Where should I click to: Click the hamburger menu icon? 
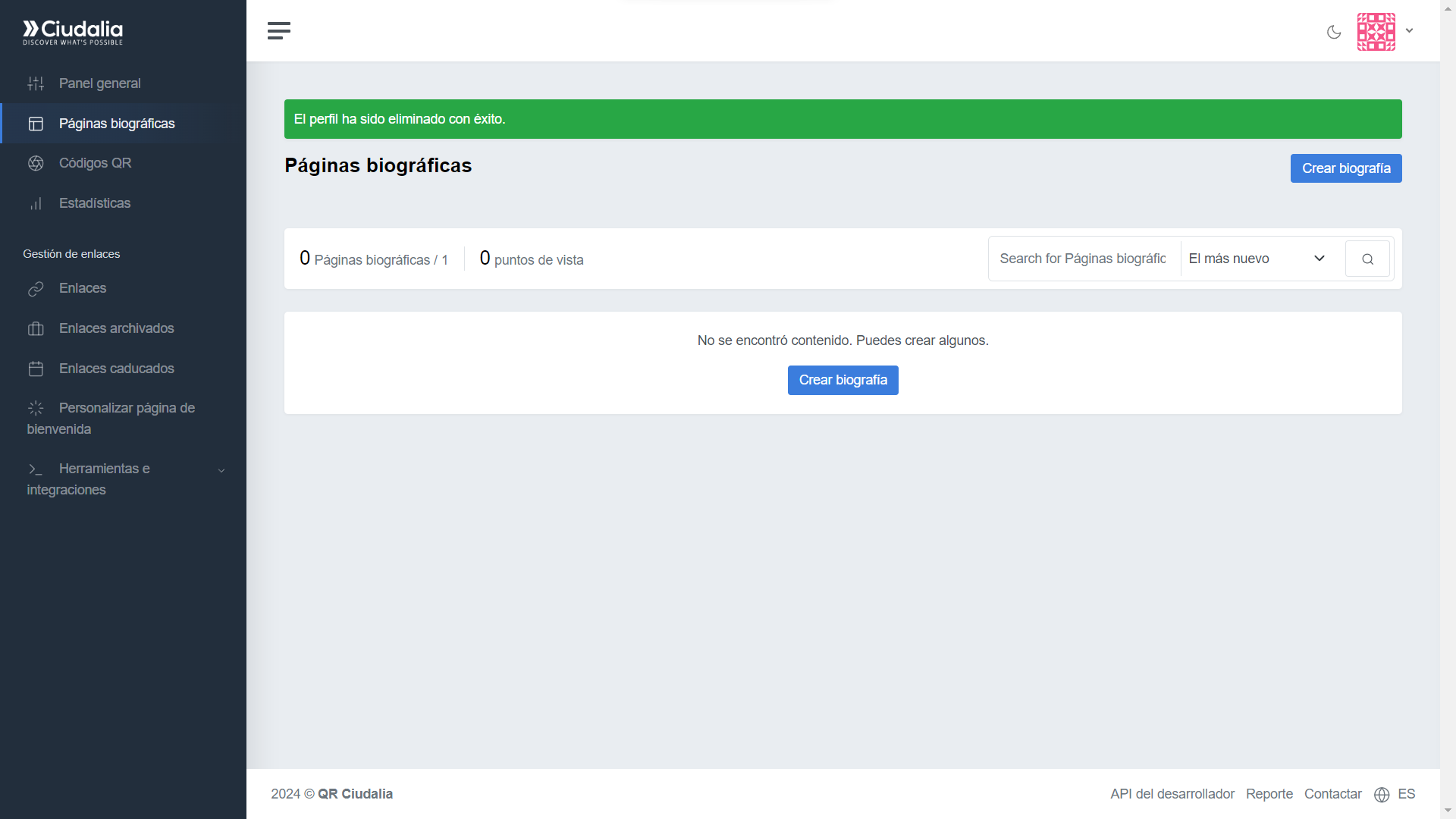[278, 30]
